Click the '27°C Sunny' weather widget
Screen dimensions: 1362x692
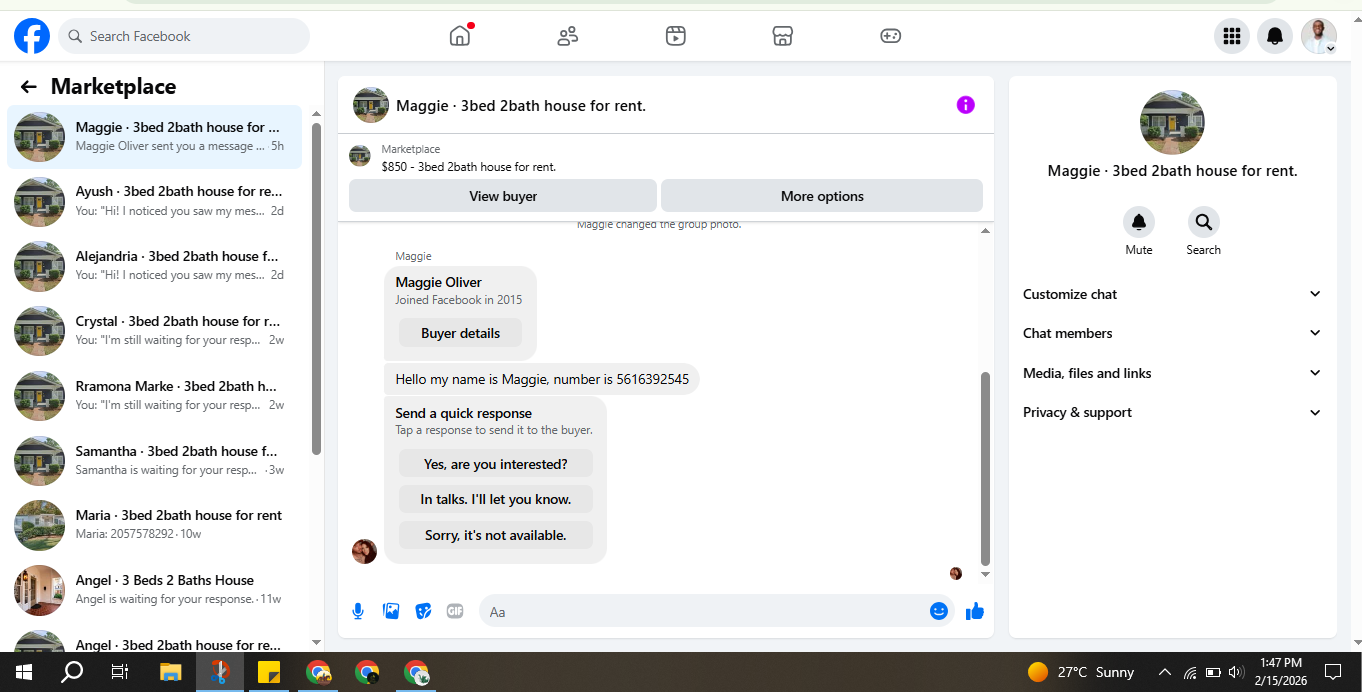[1080, 672]
